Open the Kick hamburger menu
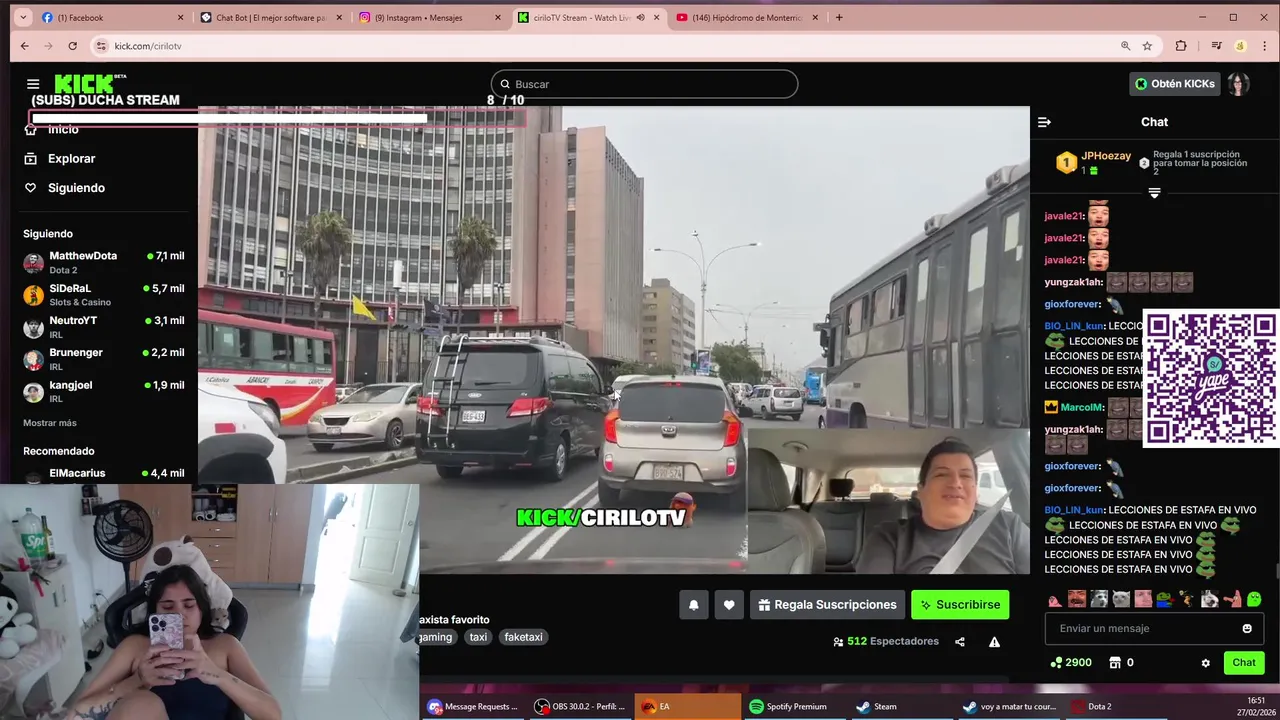The height and width of the screenshot is (720, 1280). [x=33, y=84]
